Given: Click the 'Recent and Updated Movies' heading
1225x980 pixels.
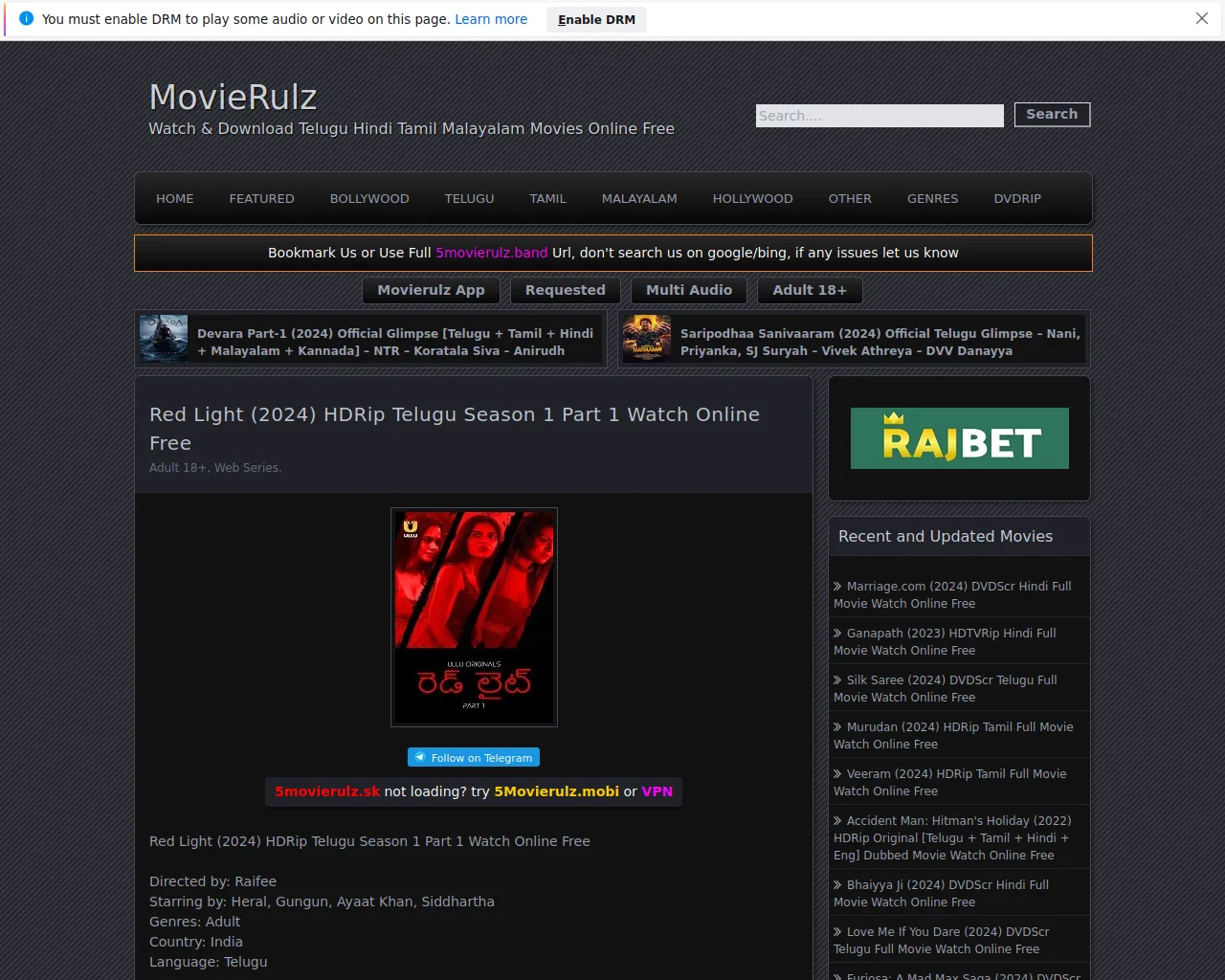Looking at the screenshot, I should click(x=946, y=537).
